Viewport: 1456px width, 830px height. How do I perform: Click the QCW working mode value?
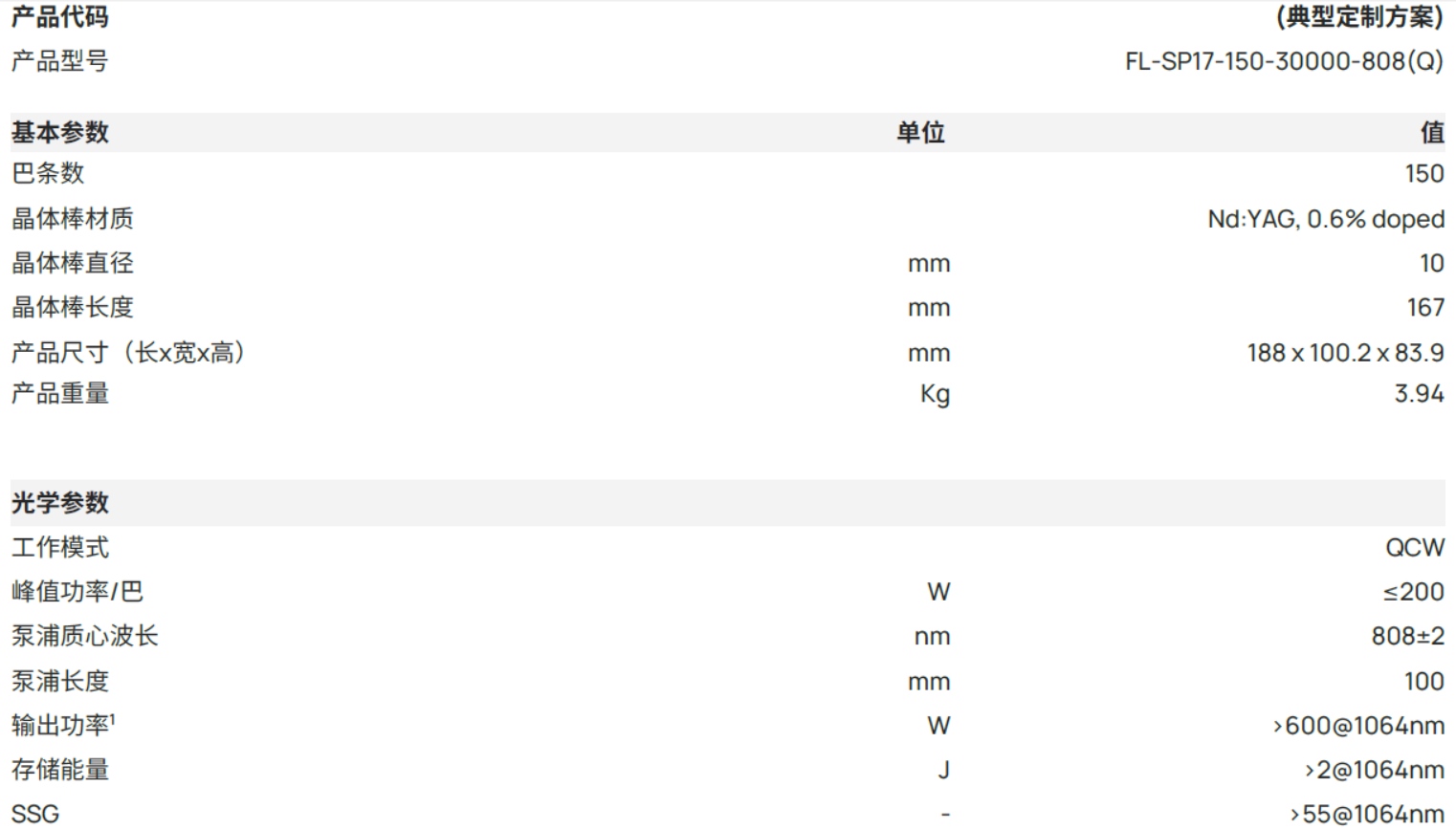pos(1415,548)
